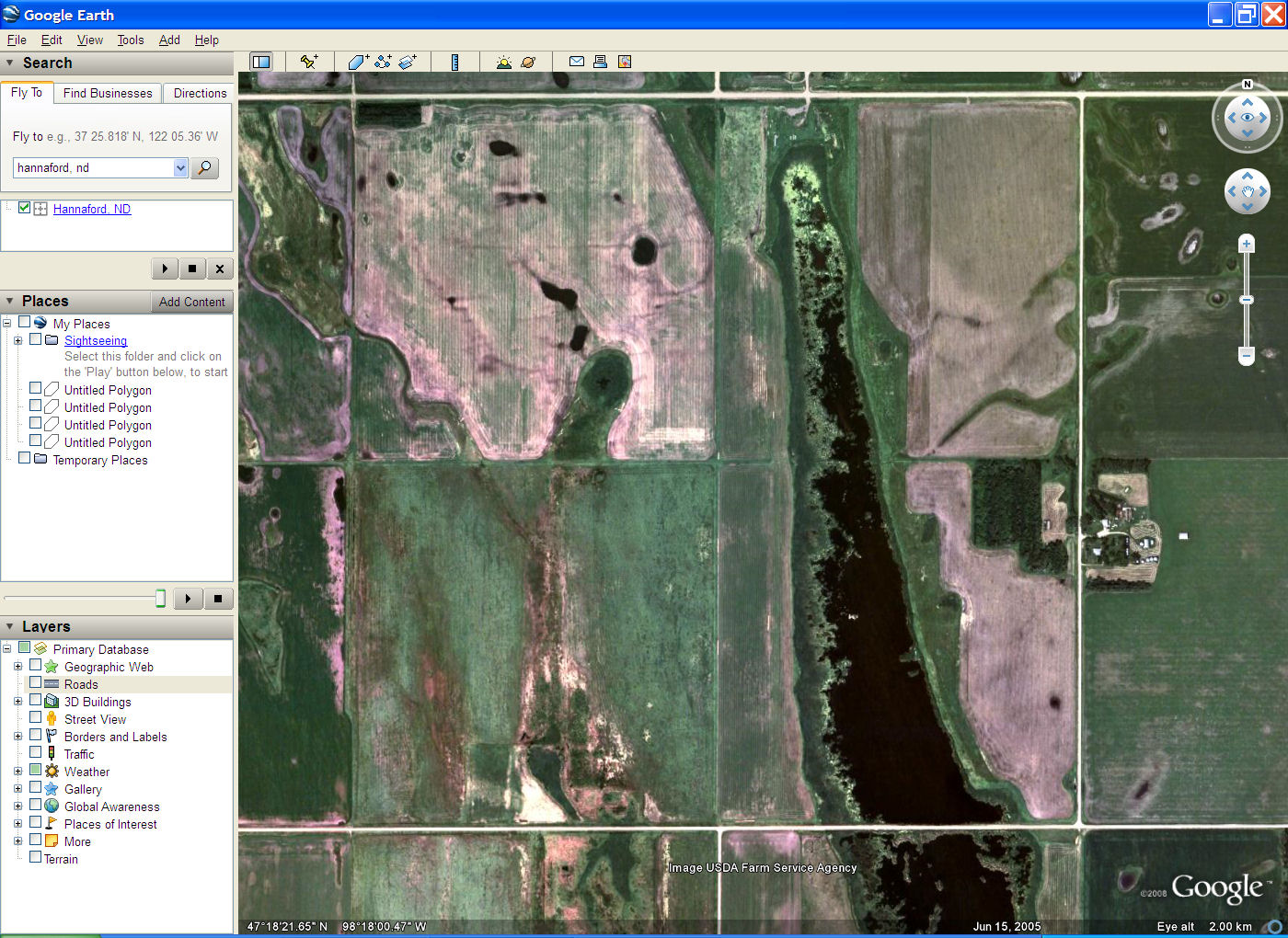
Task: Click the Weather layer sun icon
Action: pos(52,772)
